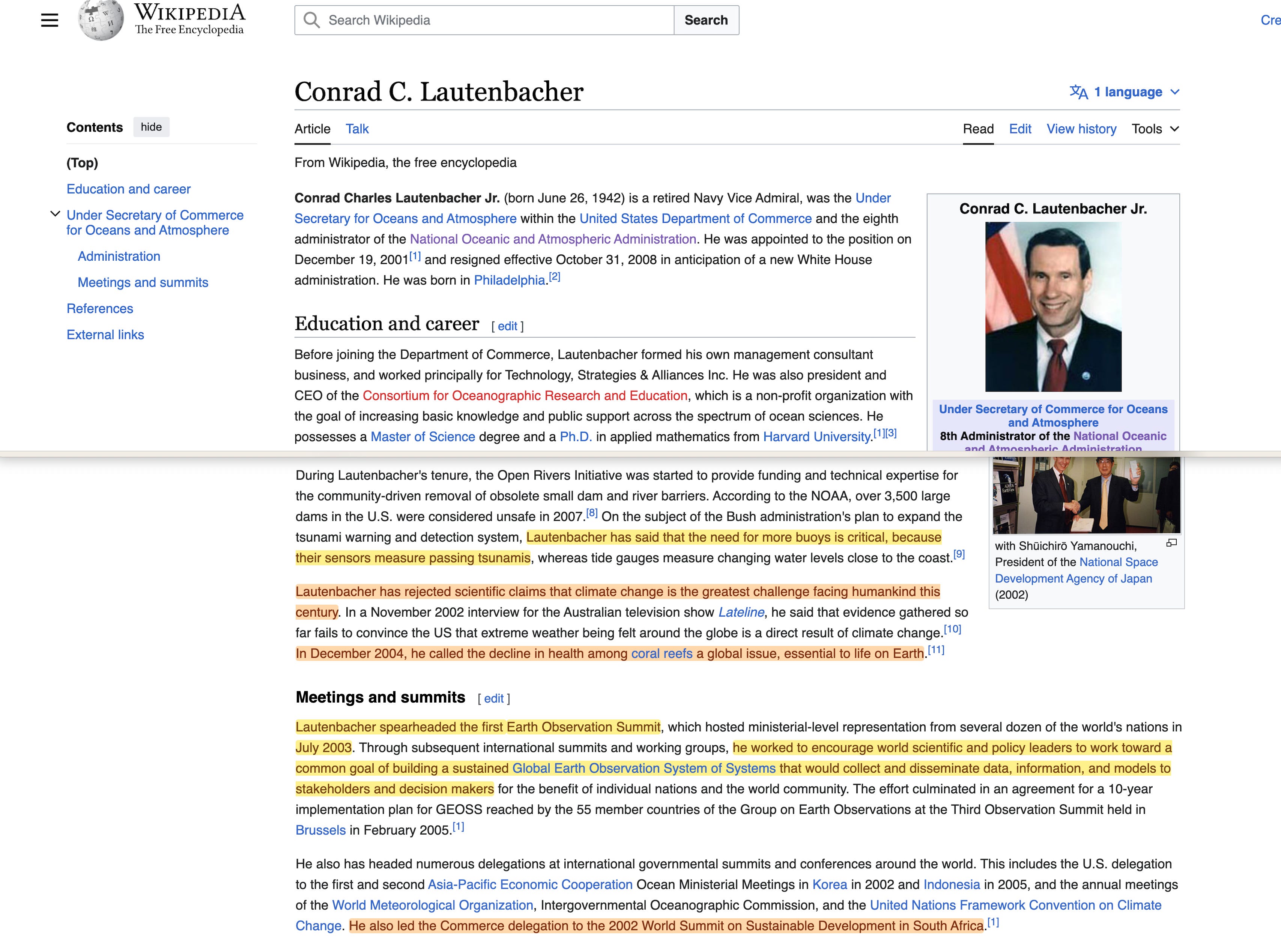Click the Search button
This screenshot has height=952, width=1281.
[706, 20]
